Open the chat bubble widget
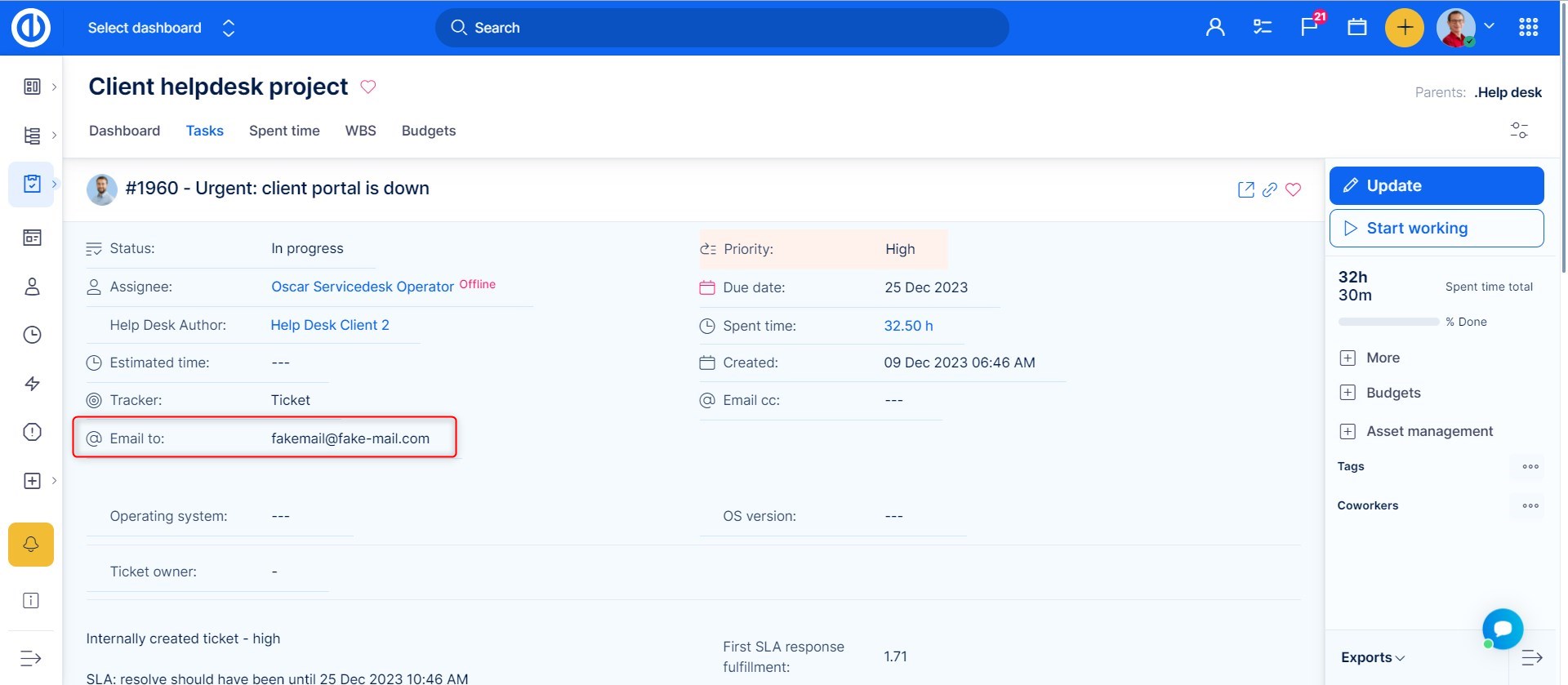 pos(1503,629)
